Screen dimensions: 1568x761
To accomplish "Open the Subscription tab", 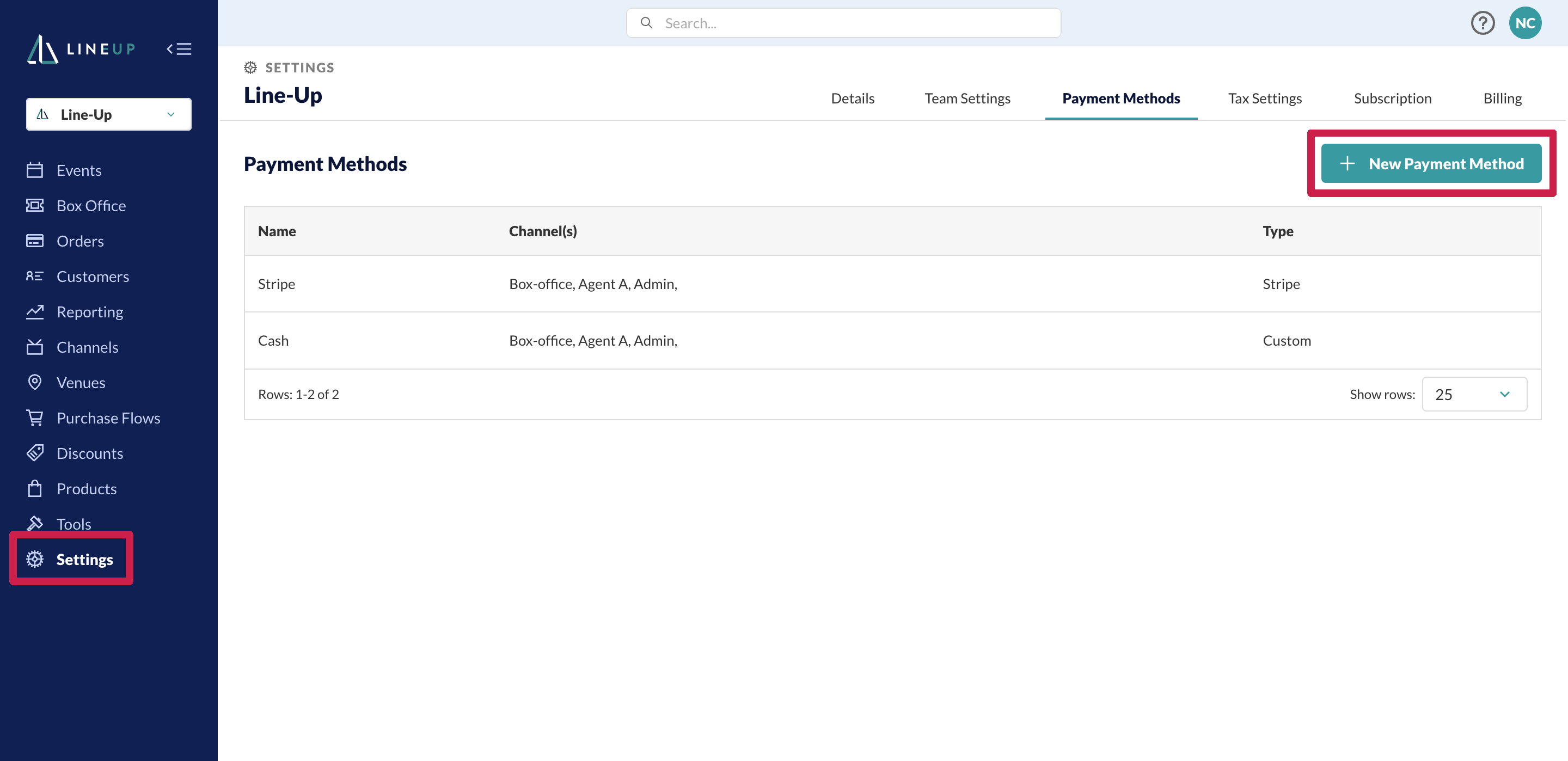I will [1392, 98].
